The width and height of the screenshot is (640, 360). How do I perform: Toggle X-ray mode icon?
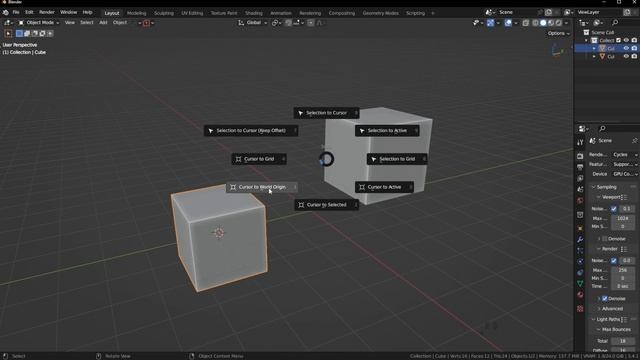pos(526,23)
